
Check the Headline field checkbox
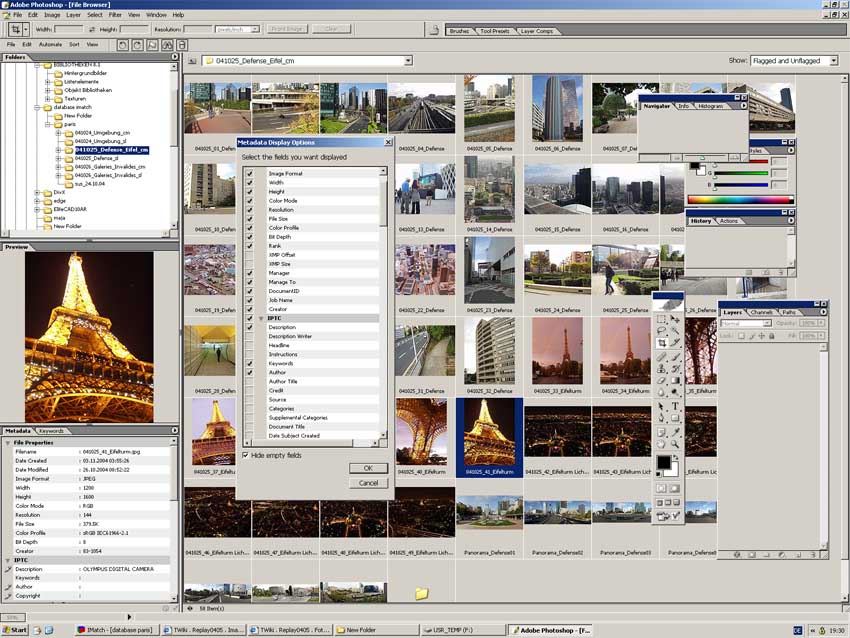pyautogui.click(x=249, y=345)
